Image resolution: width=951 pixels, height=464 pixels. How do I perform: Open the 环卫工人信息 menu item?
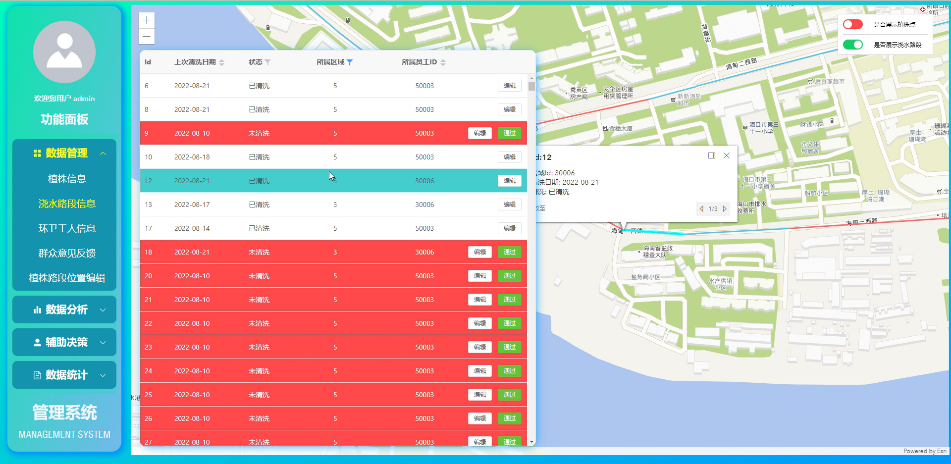tap(67, 229)
